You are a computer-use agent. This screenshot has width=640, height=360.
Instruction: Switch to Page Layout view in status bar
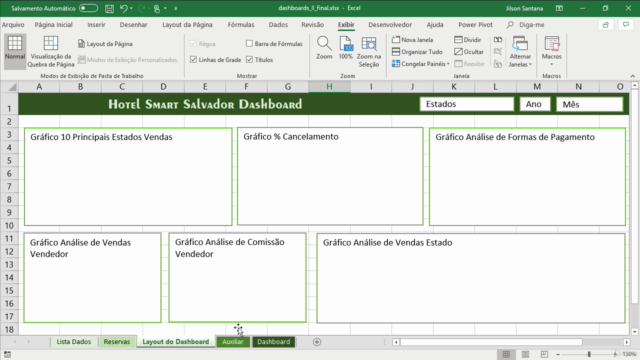tap(525, 354)
